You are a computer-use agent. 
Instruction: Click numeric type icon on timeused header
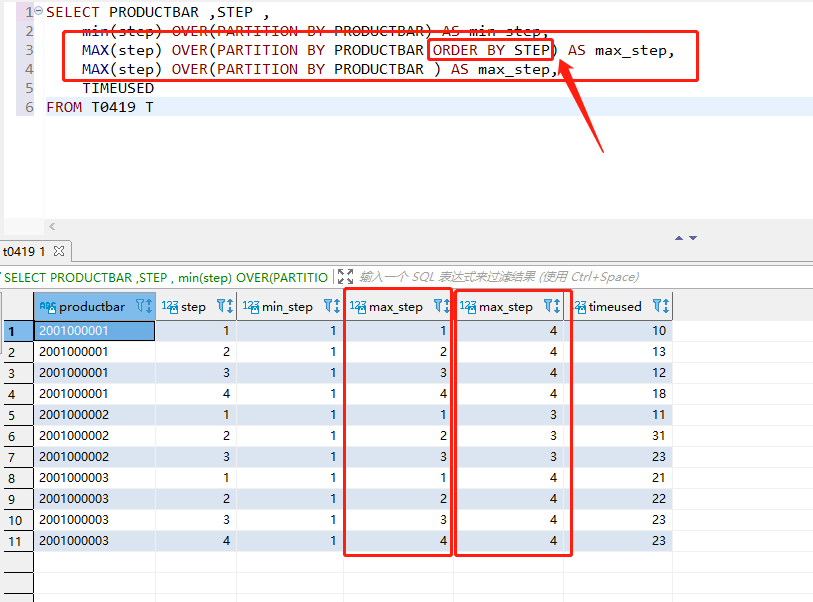(580, 307)
